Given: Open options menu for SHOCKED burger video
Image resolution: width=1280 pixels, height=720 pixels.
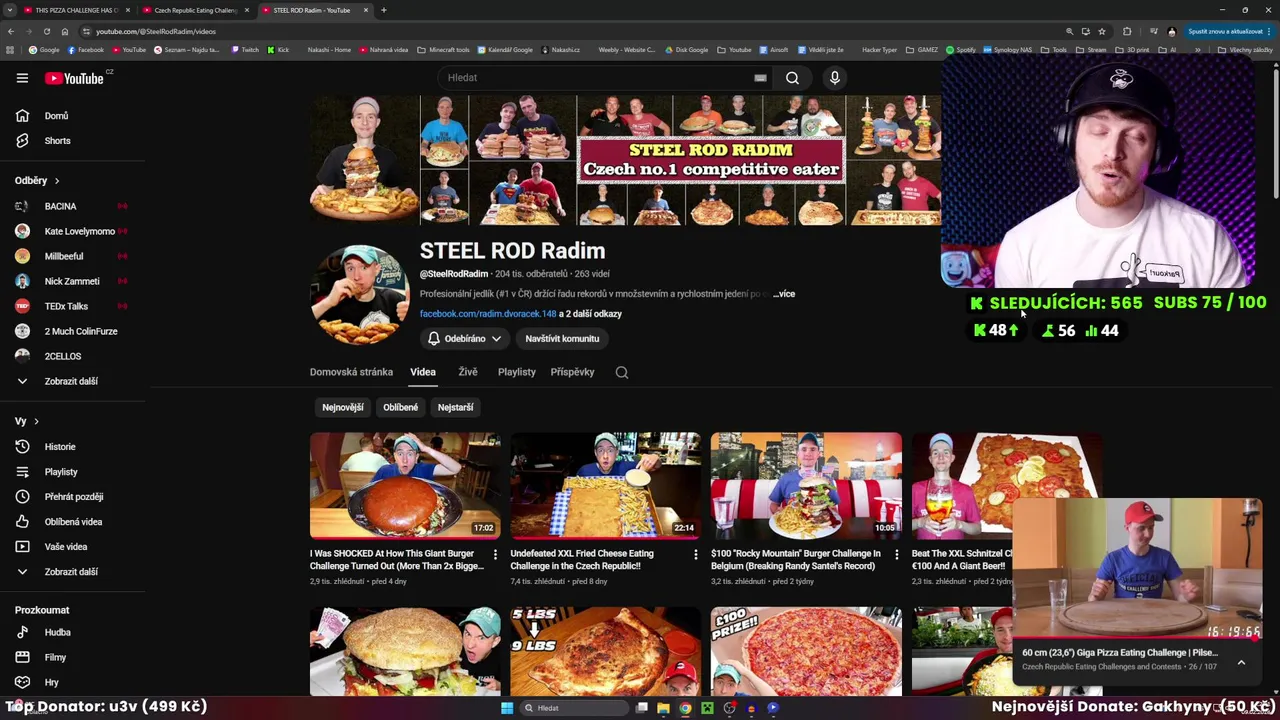Looking at the screenshot, I should 495,554.
